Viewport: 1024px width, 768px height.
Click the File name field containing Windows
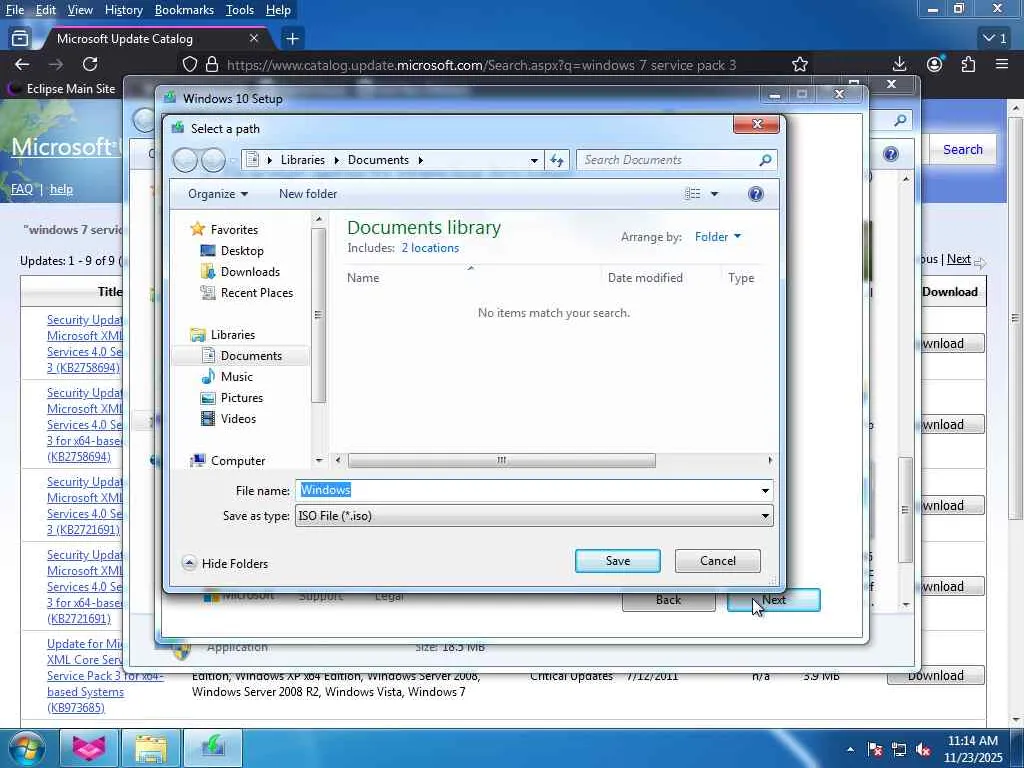tap(527, 490)
